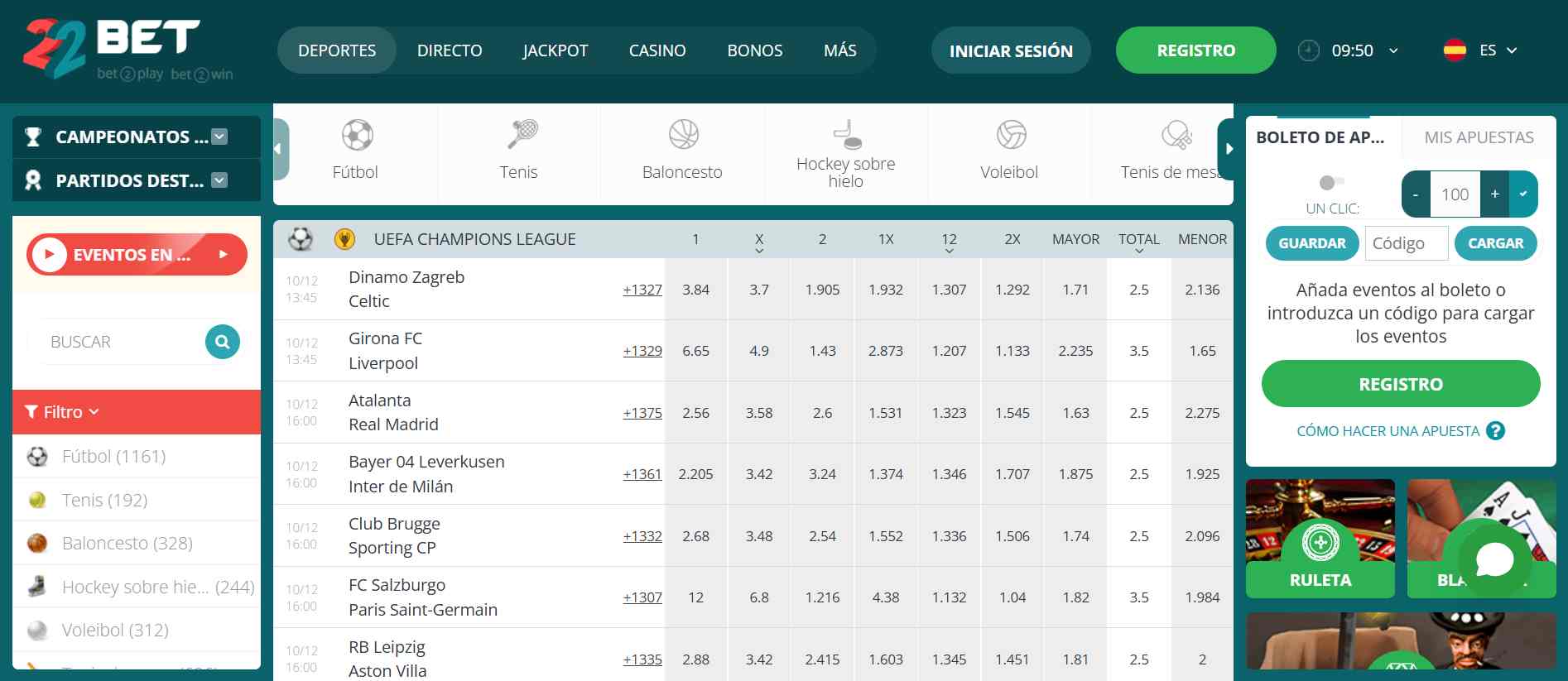The height and width of the screenshot is (681, 1568).
Task: Select odds 6.65 for Girona FC win
Action: pos(695,351)
